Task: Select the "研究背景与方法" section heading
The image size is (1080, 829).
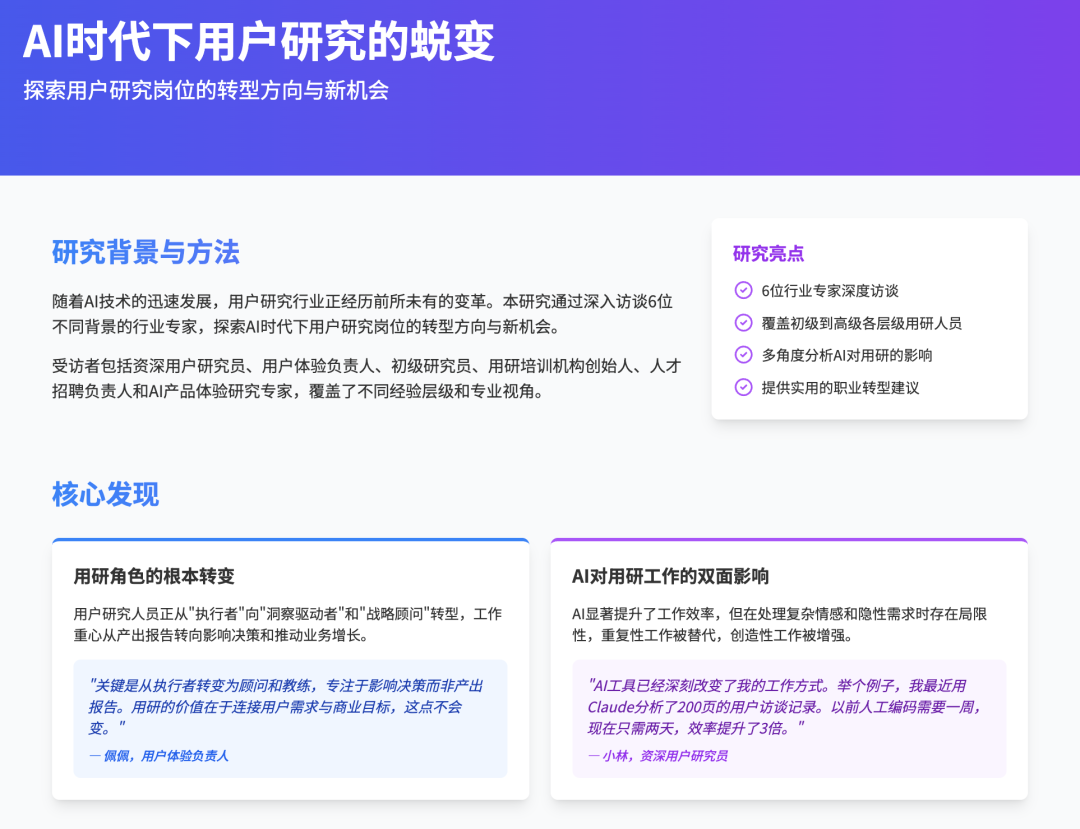Action: coord(145,253)
